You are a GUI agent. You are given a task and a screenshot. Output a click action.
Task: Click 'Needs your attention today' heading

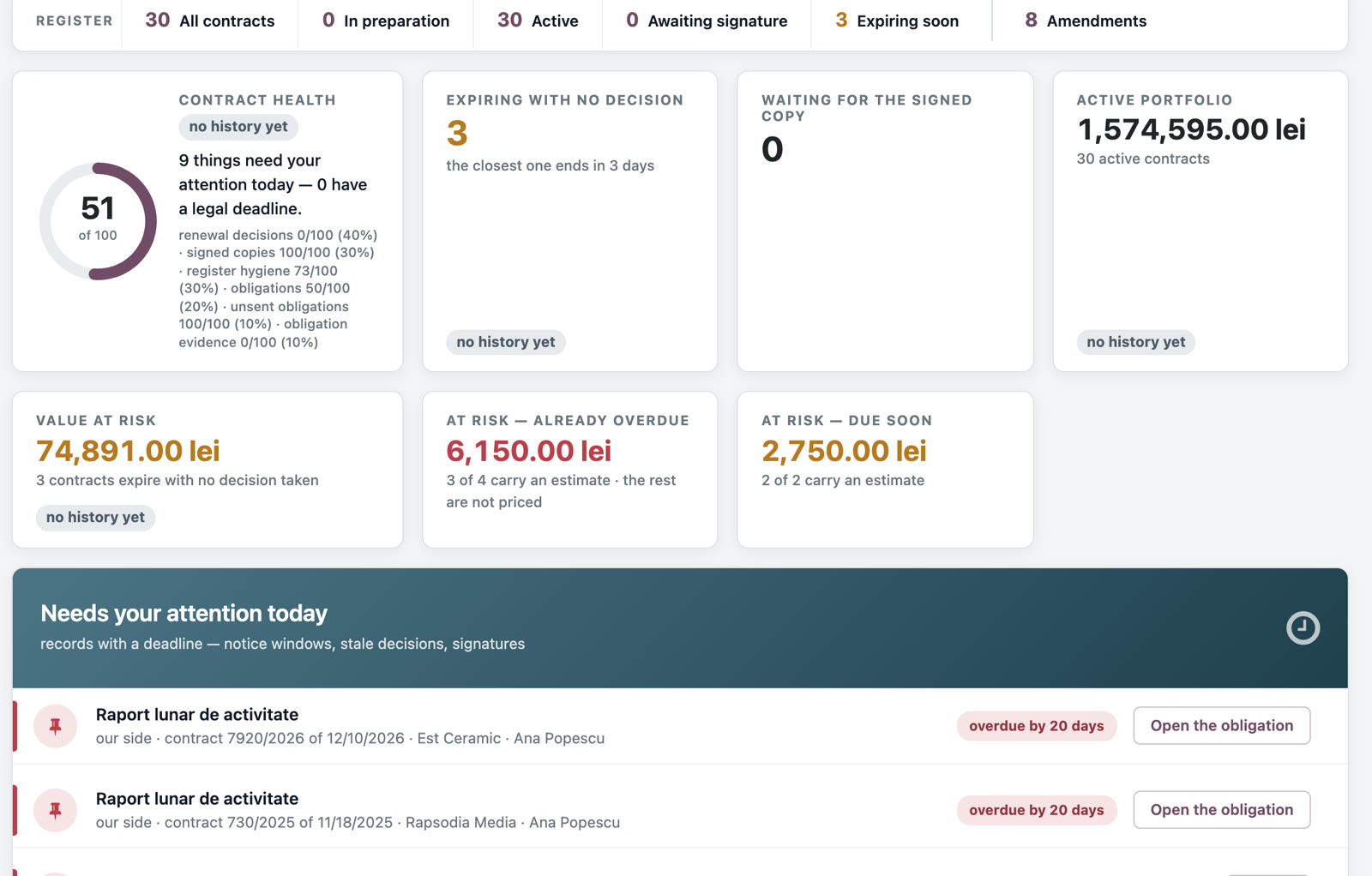(184, 614)
